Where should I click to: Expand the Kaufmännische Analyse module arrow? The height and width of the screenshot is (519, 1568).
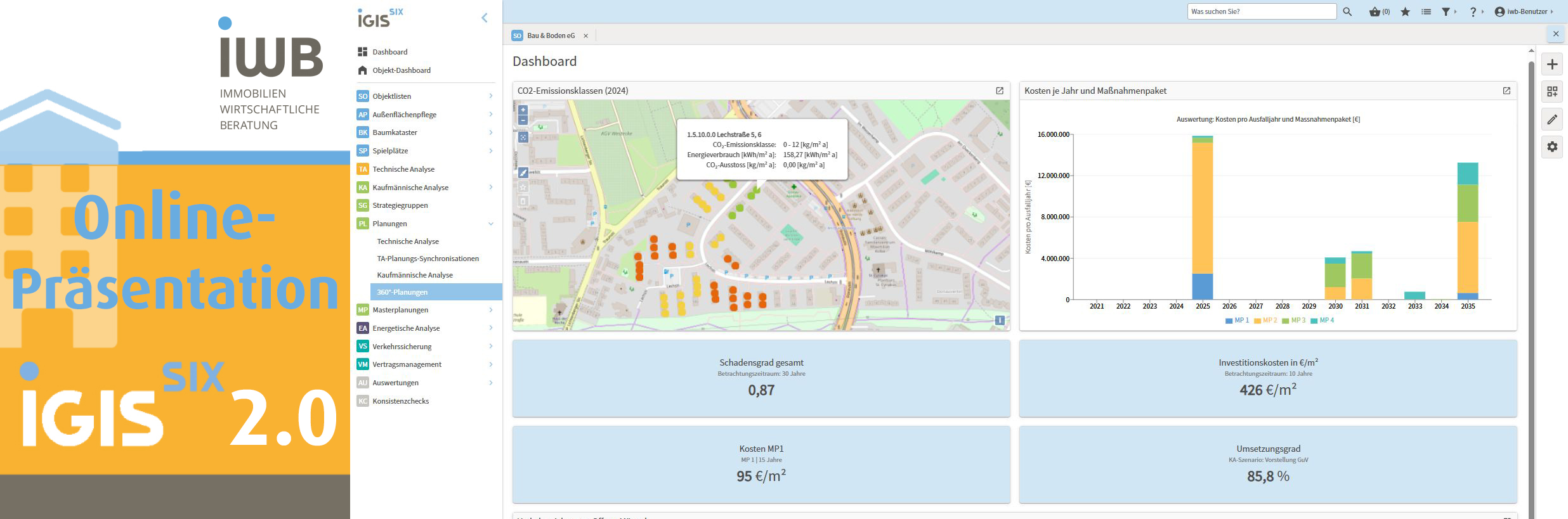pos(491,187)
